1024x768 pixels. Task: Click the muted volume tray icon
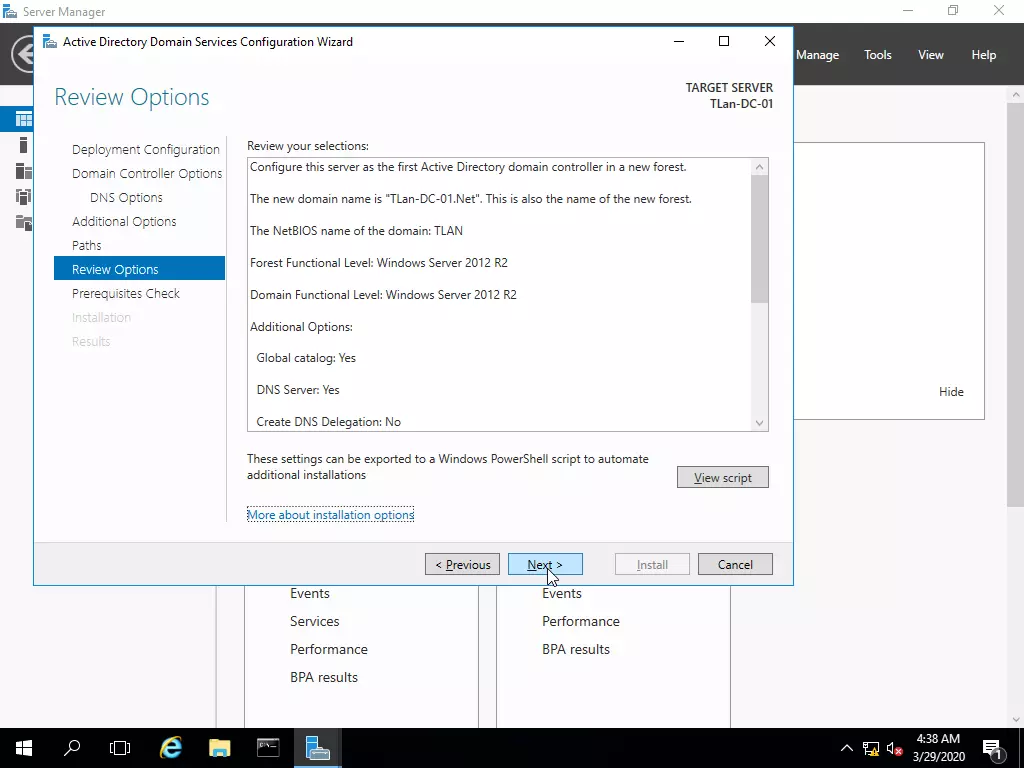click(x=895, y=748)
